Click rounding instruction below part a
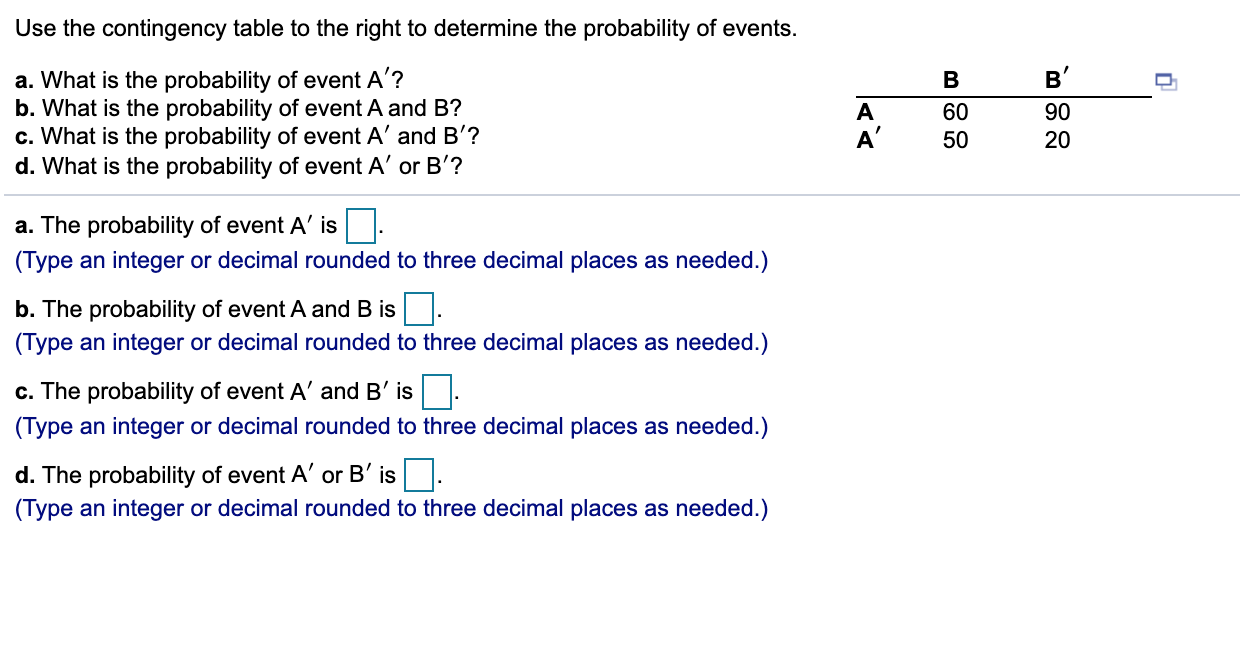This screenshot has height=650, width=1240. (390, 260)
